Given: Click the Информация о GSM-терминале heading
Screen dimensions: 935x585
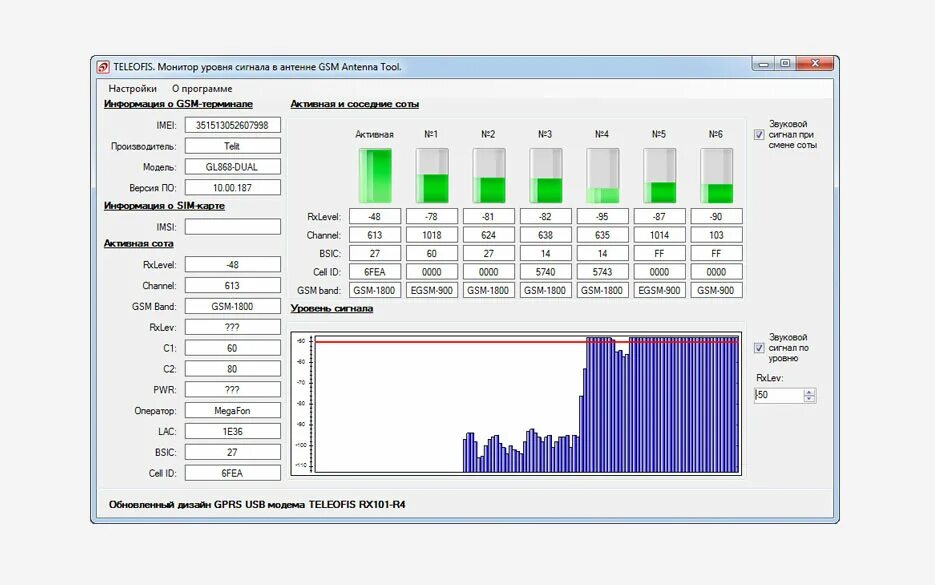Looking at the screenshot, I should [x=178, y=104].
